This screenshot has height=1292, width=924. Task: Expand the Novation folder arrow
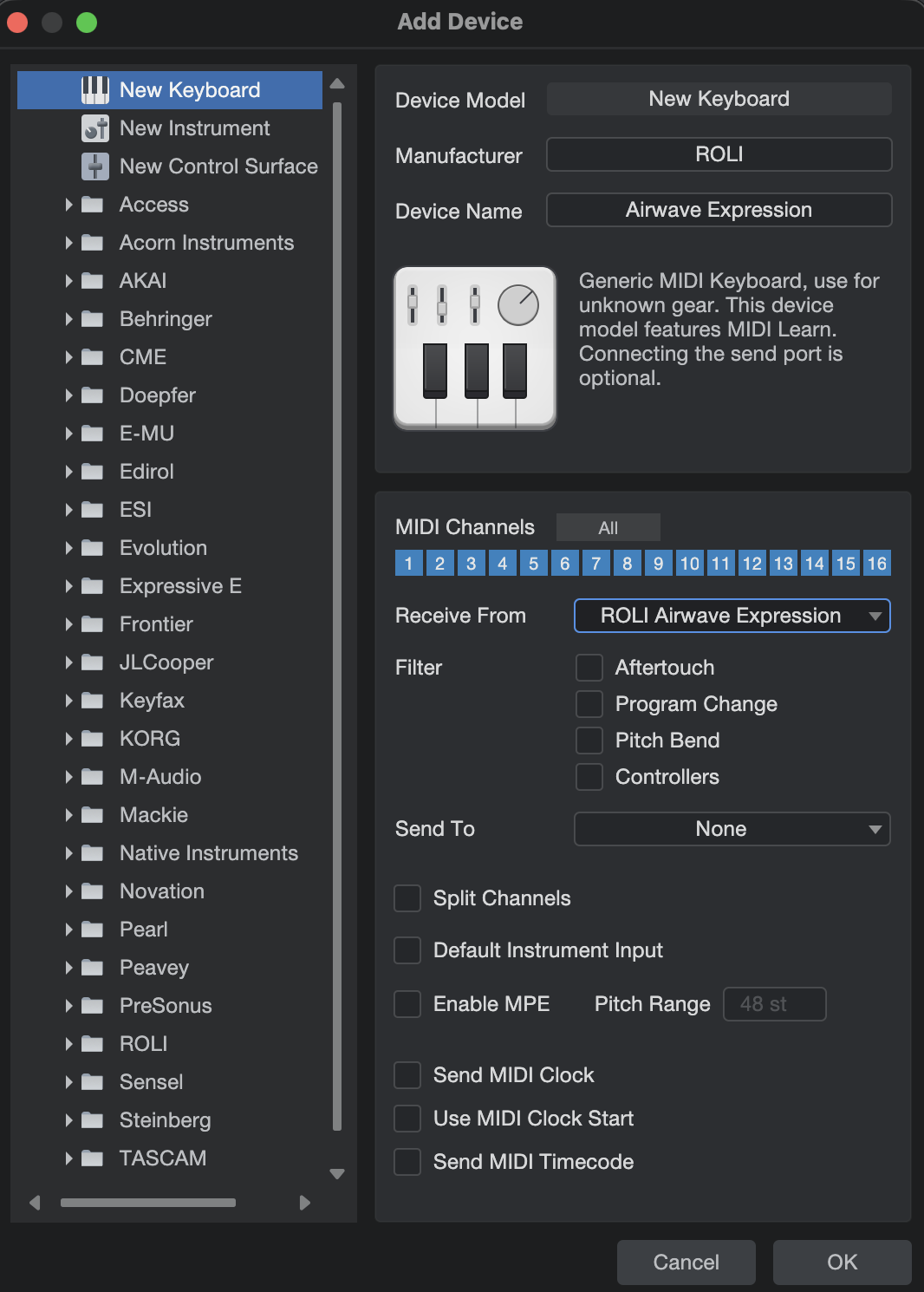(x=68, y=891)
